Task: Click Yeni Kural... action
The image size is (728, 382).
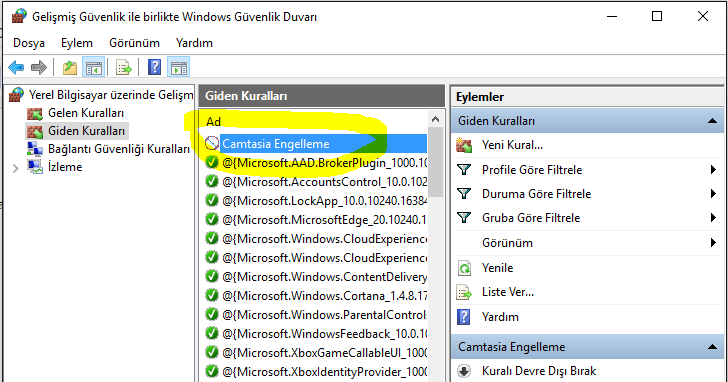Action: pos(512,145)
